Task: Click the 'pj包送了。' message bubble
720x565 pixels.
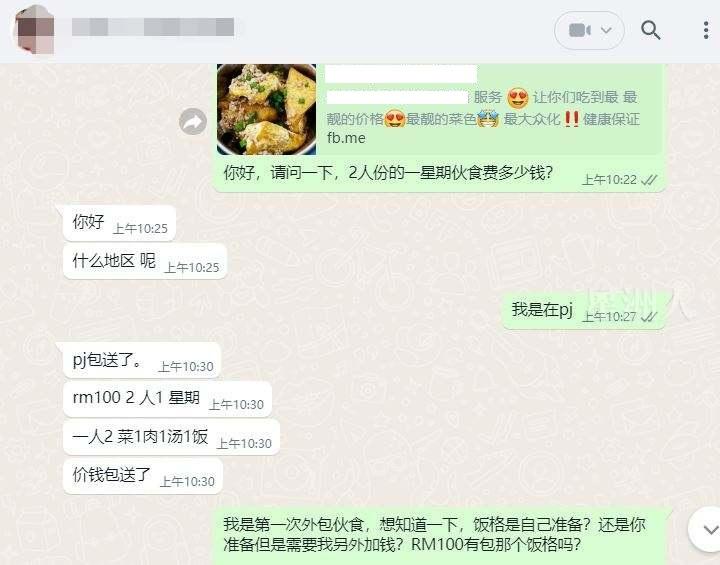Action: 142,360
